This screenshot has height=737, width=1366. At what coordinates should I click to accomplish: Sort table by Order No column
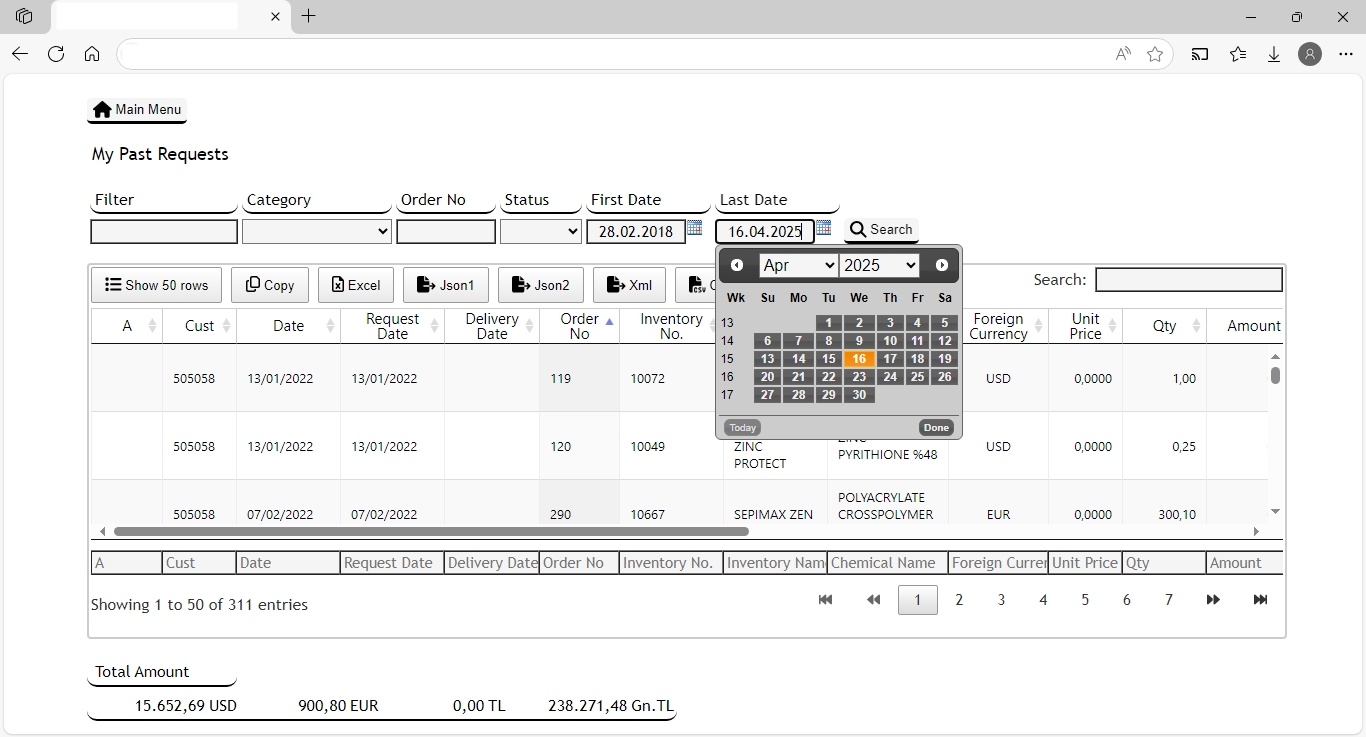579,326
